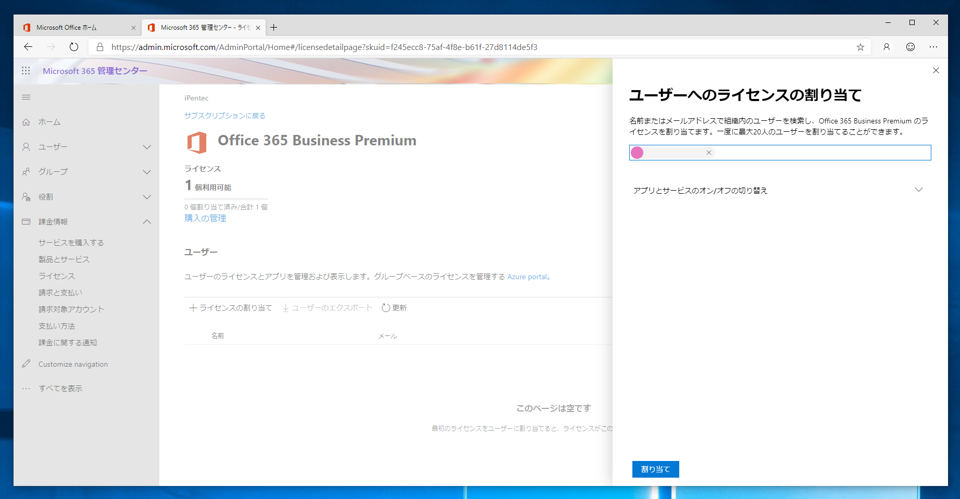Open 請求と支払い in sidebar
Image resolution: width=960 pixels, height=499 pixels.
60,293
